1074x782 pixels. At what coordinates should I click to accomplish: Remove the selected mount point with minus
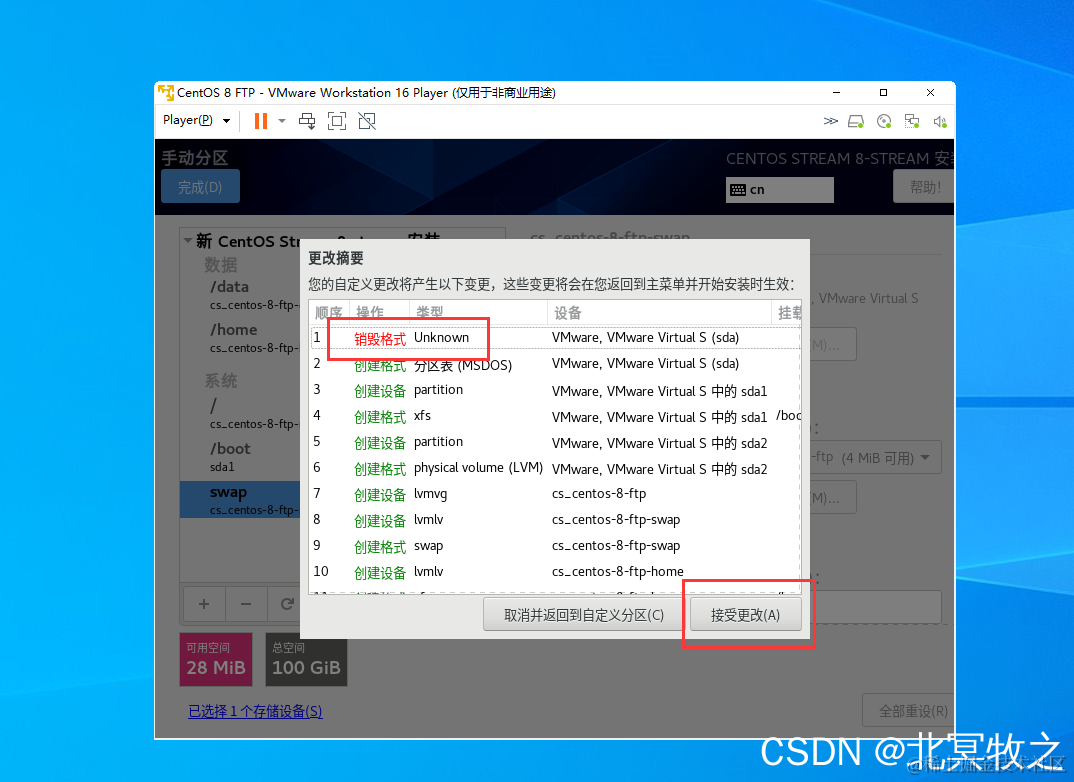click(246, 604)
